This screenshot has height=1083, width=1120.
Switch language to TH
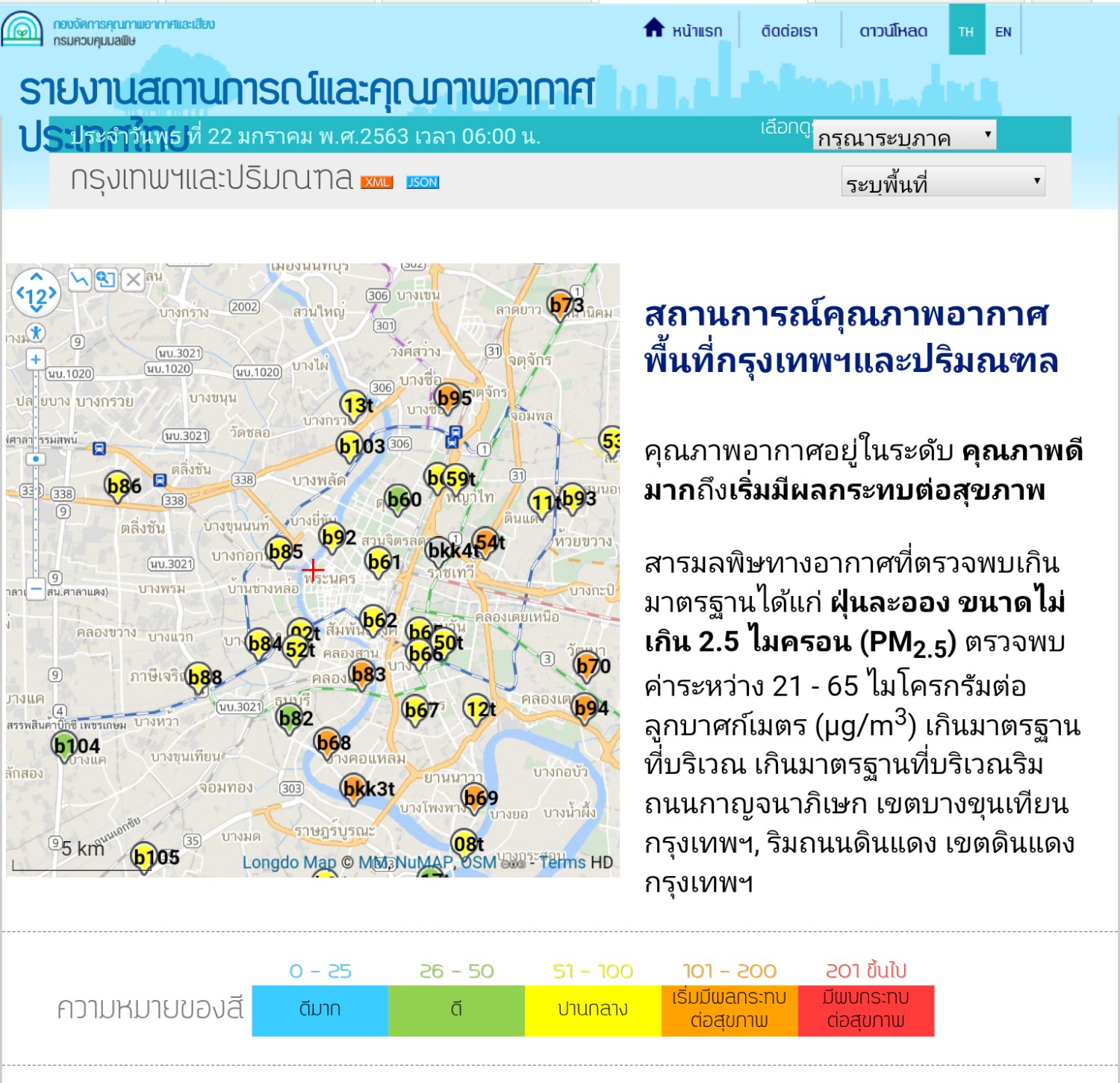point(966,30)
